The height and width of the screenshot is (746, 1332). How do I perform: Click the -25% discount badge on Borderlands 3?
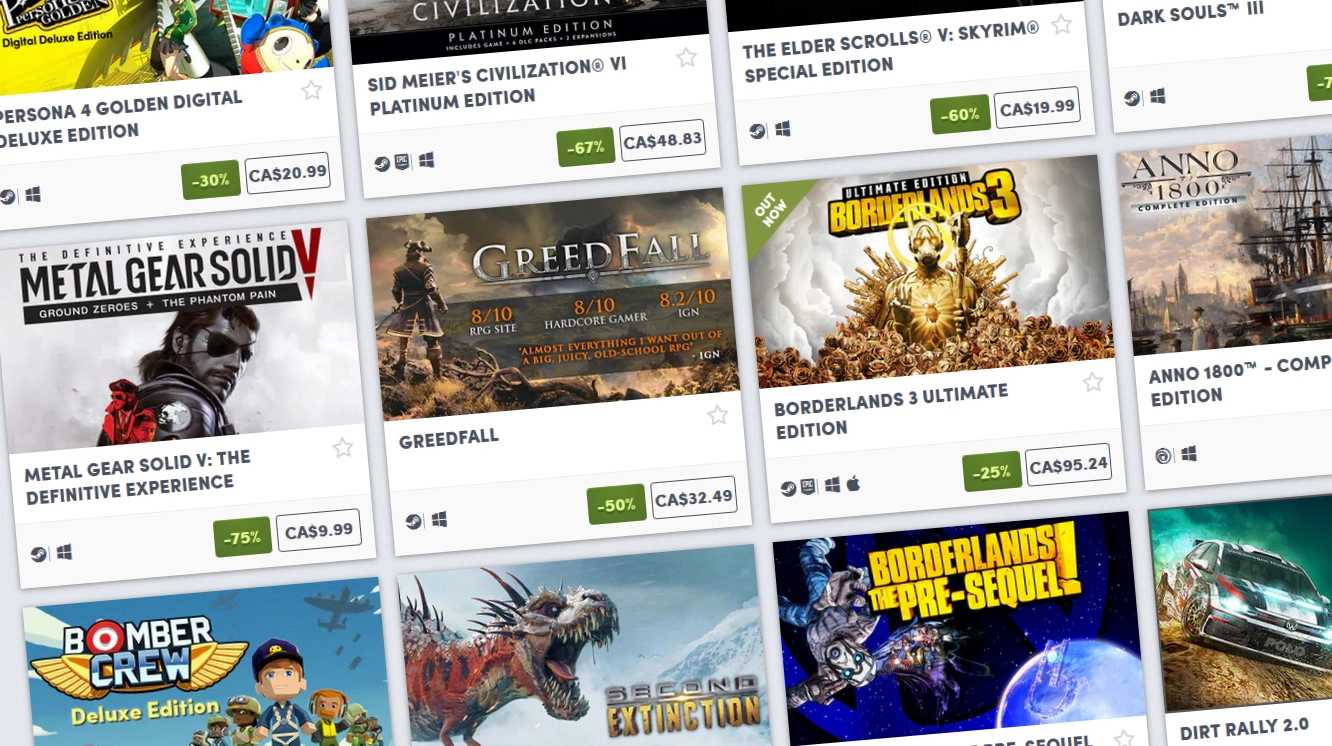(x=992, y=472)
